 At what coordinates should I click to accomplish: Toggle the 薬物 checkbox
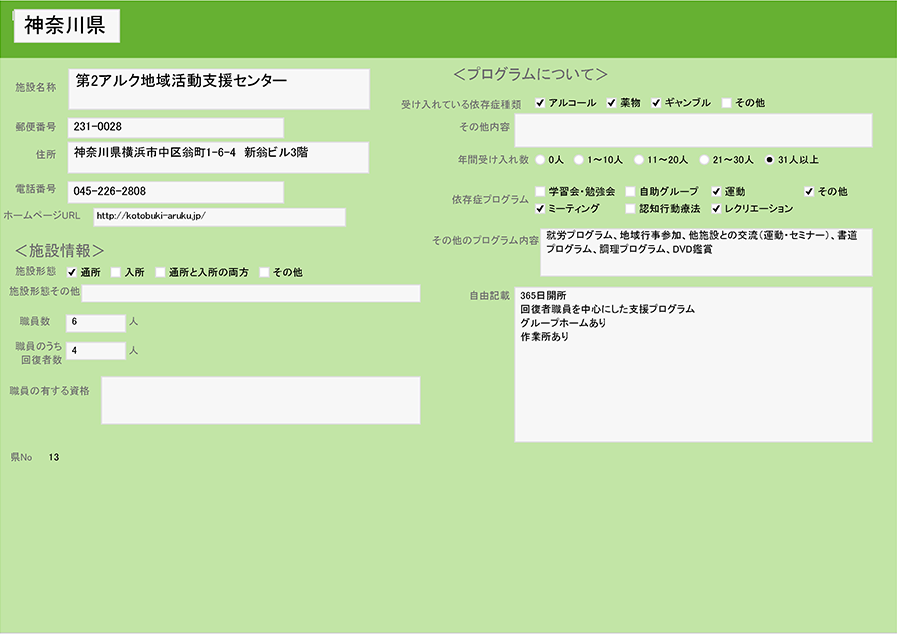click(x=611, y=103)
